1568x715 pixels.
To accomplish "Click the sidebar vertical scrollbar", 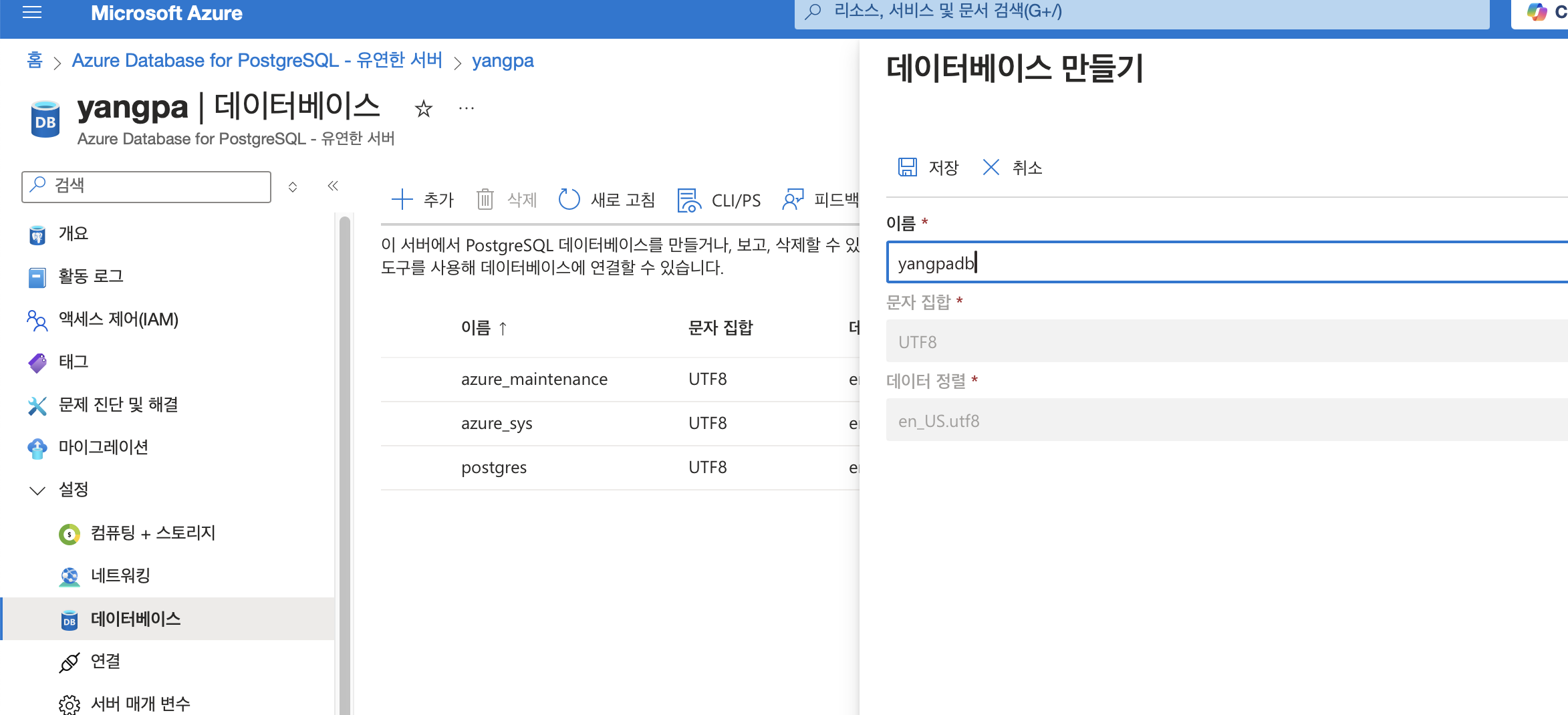I will [x=345, y=464].
